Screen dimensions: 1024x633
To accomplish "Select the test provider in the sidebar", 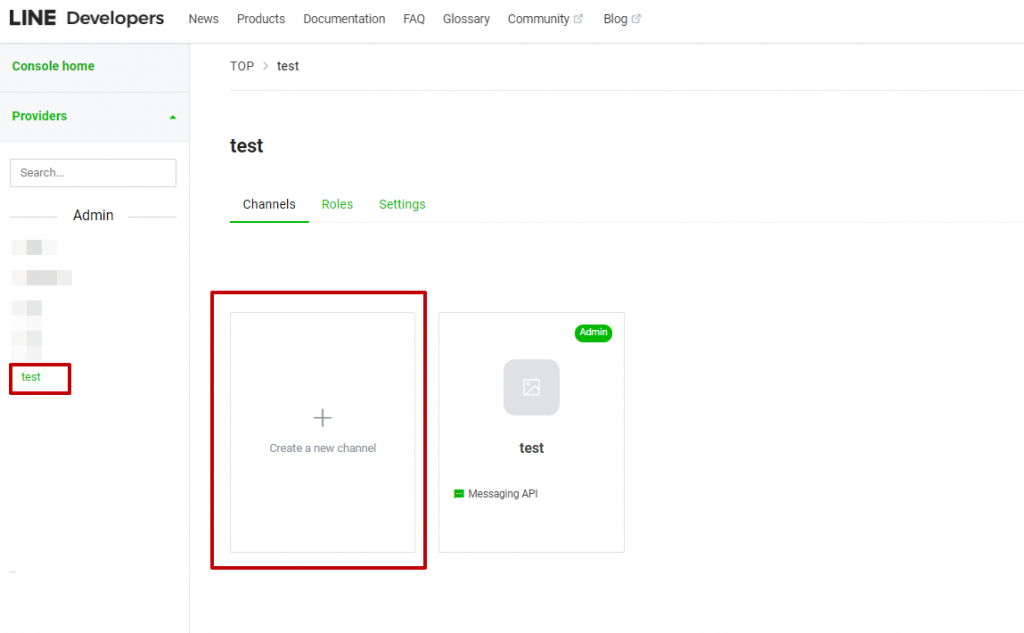I will pyautogui.click(x=29, y=378).
